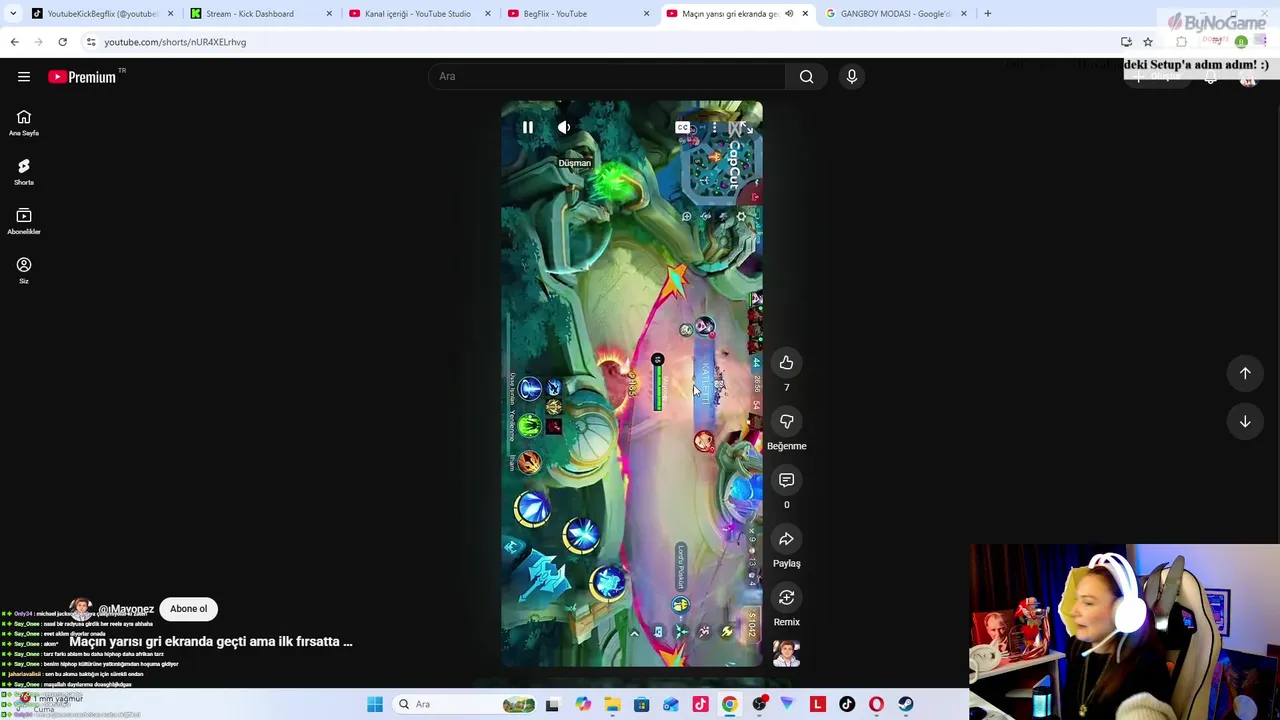Open the Siz profile section
Screen dimensions: 1280x720
pyautogui.click(x=24, y=270)
